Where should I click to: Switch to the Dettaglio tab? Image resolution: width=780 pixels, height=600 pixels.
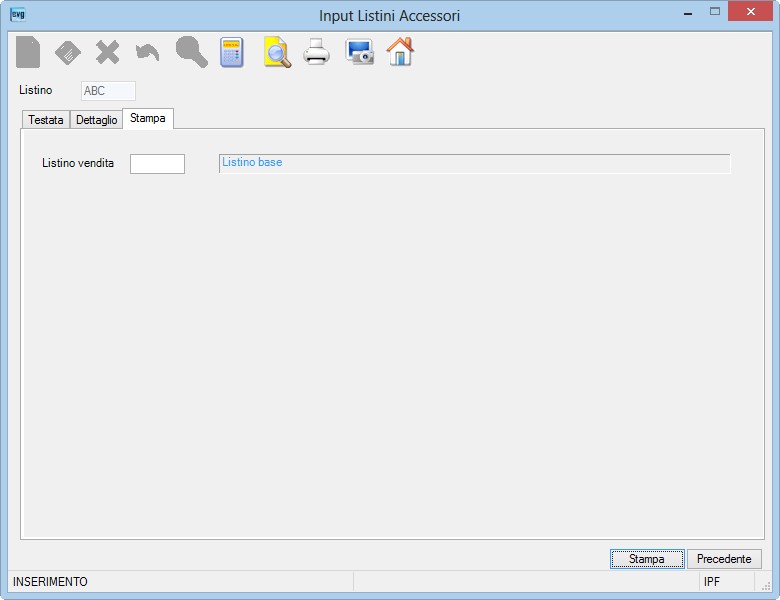pyautogui.click(x=97, y=120)
